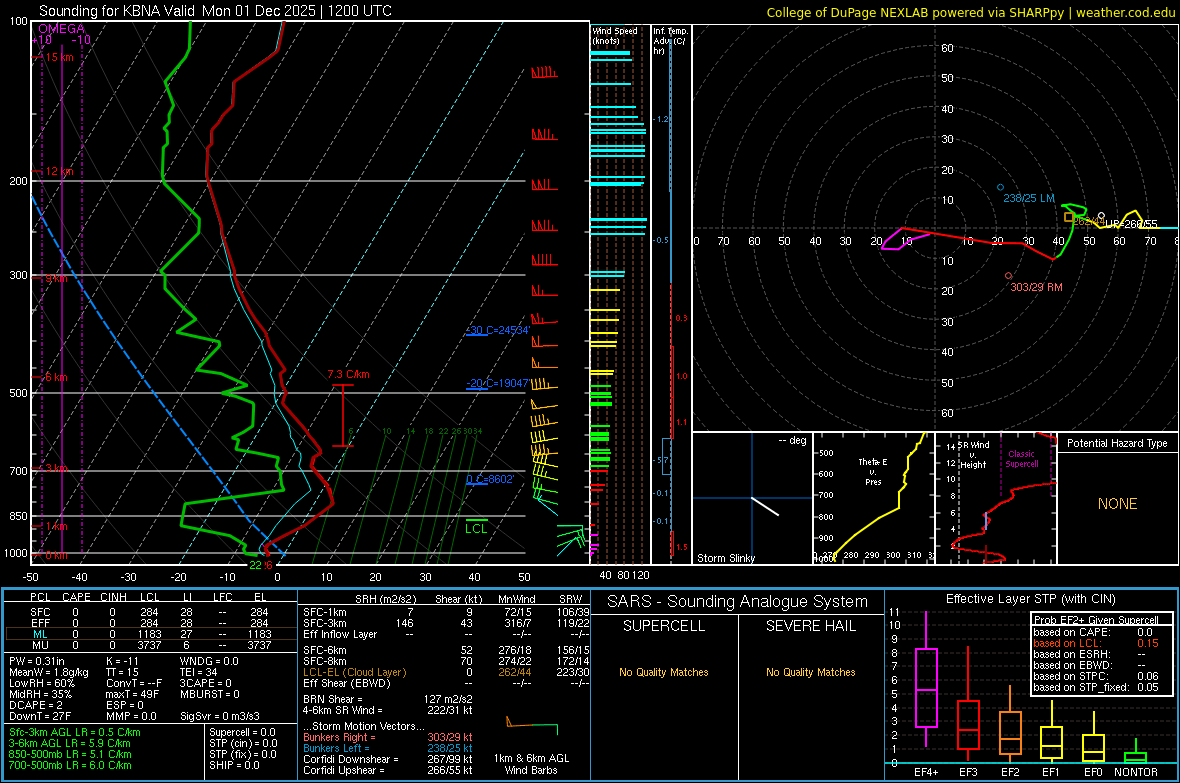This screenshot has width=1180, height=783.
Task: Click the DCAPE = 2 value
Action: (35, 705)
